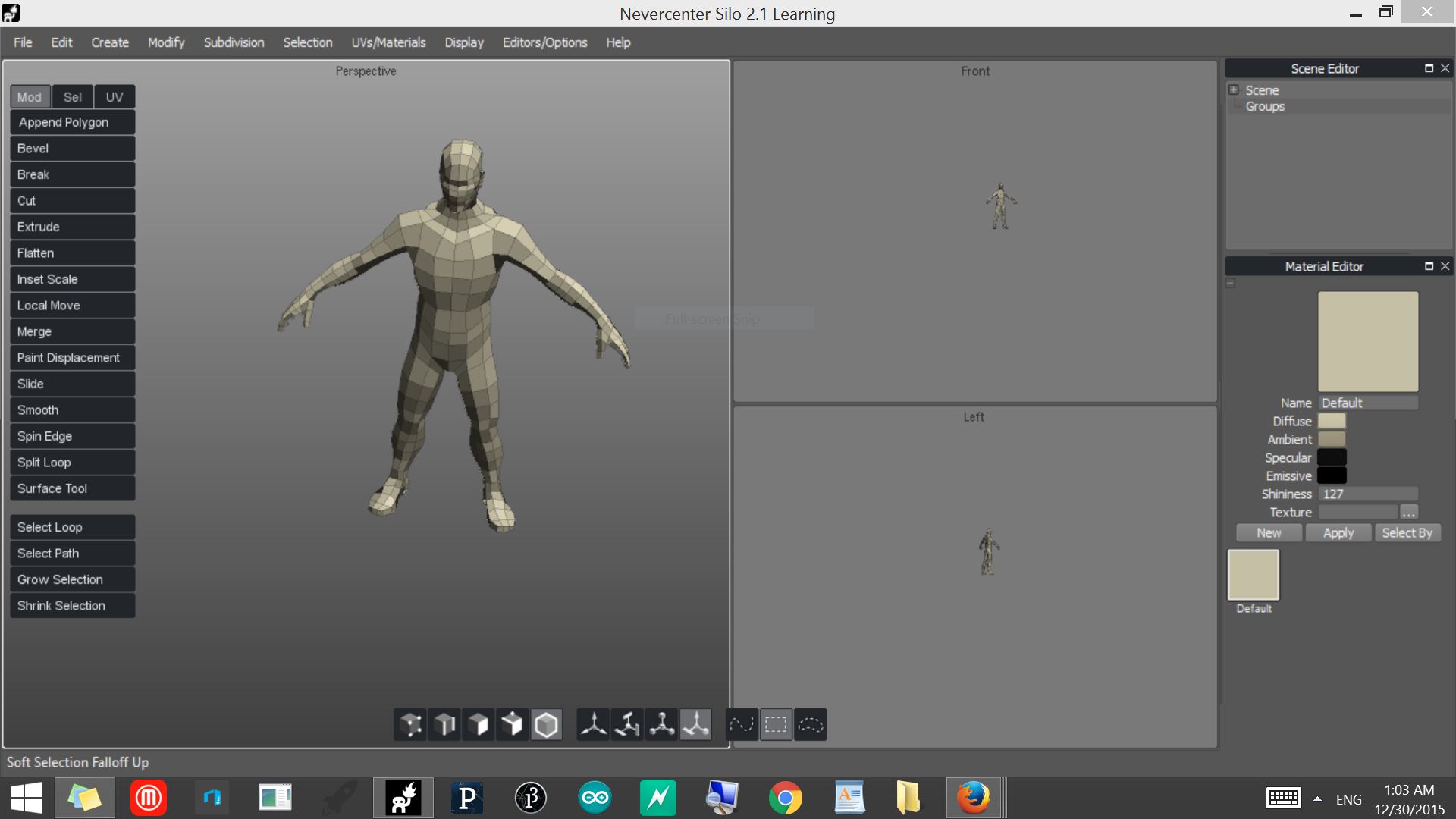Open Arduino IDE from the taskbar

point(595,798)
